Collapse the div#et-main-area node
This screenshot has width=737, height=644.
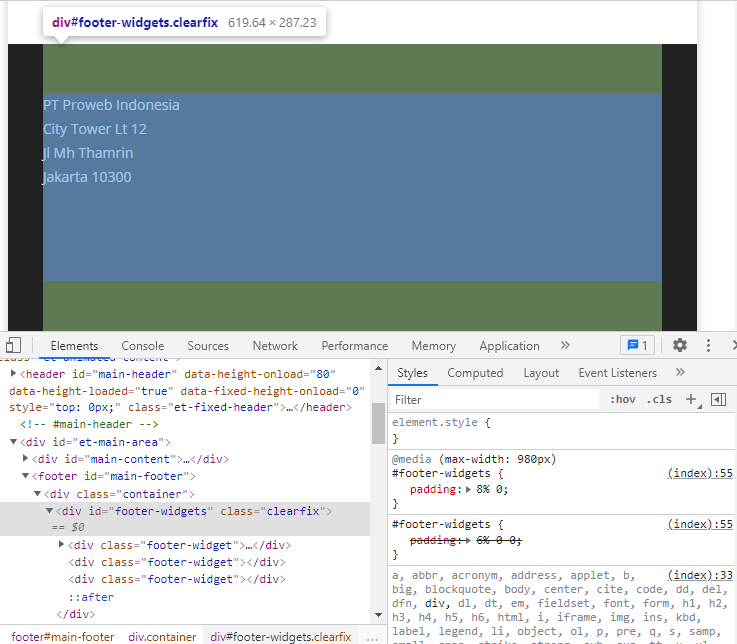pyautogui.click(x=13, y=442)
